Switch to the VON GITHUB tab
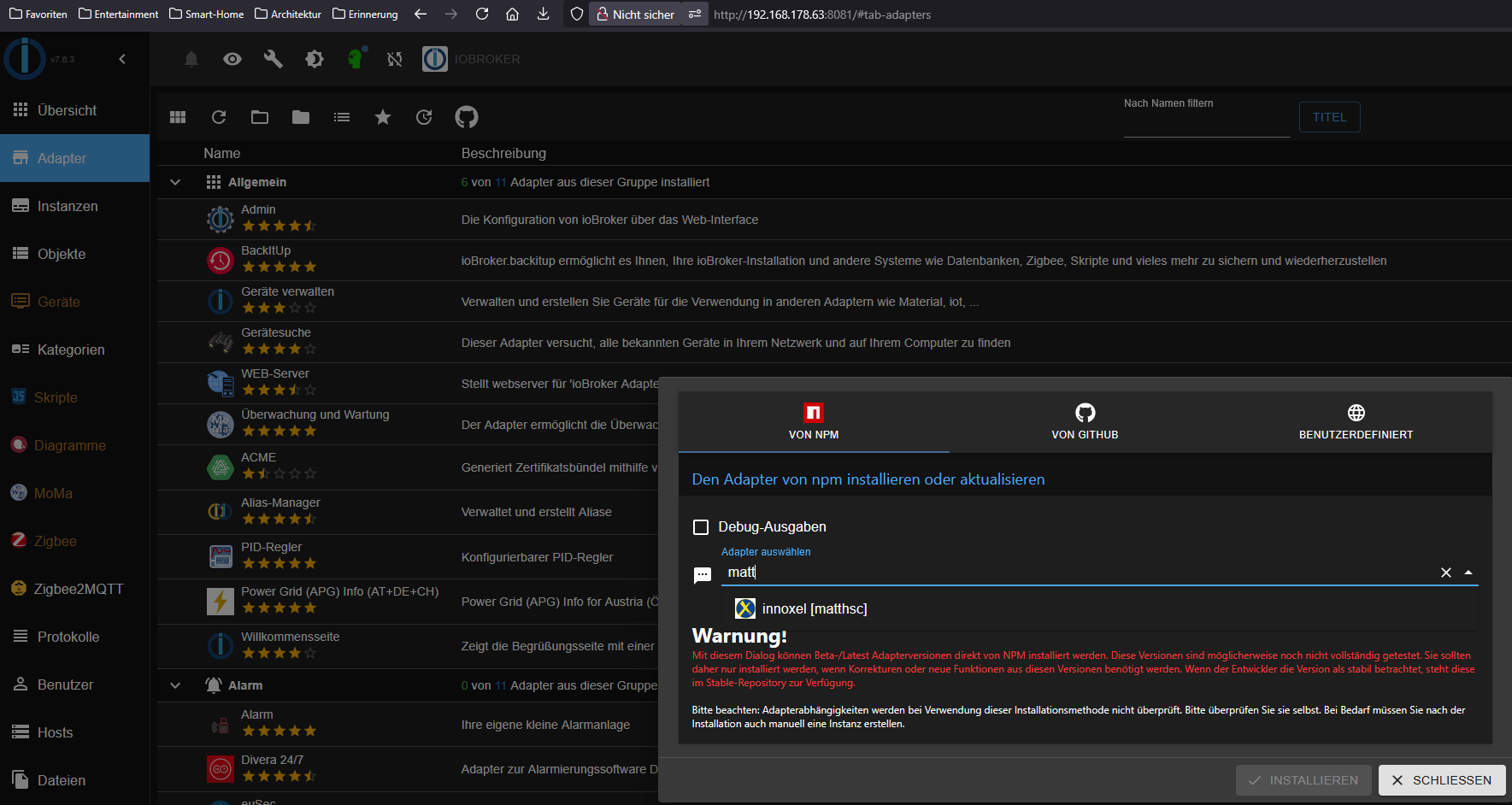 coord(1085,422)
